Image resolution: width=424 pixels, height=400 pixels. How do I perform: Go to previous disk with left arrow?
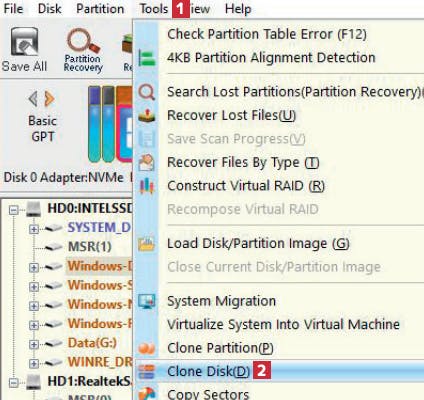tap(33, 99)
